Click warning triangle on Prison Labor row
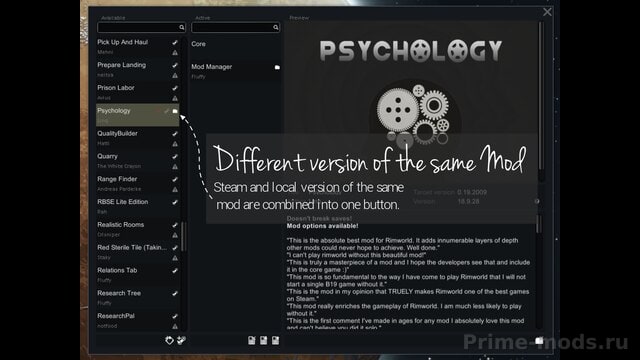The image size is (640, 360). [x=175, y=98]
